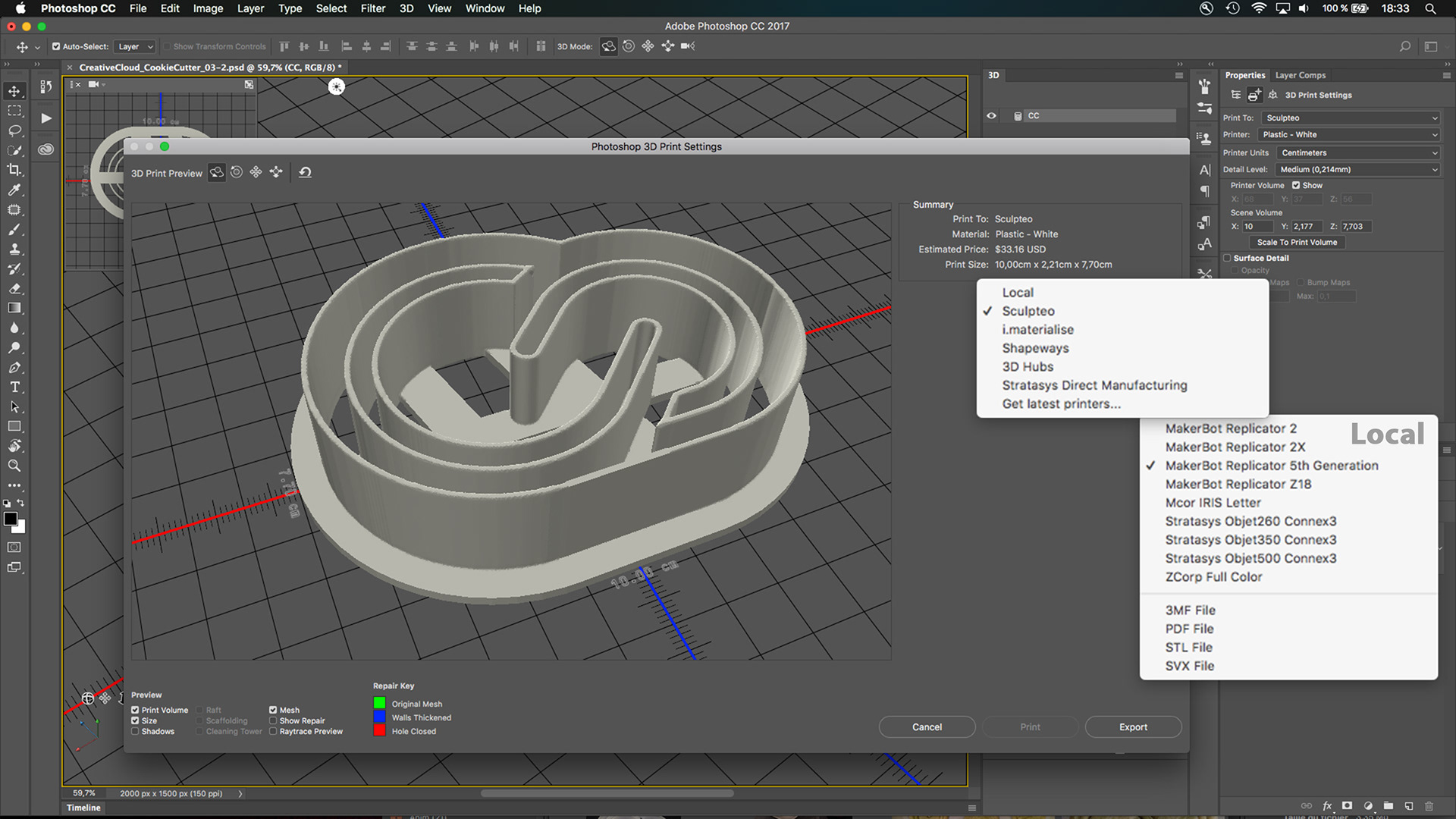
Task: Select the Horizontal Type tool
Action: (14, 387)
